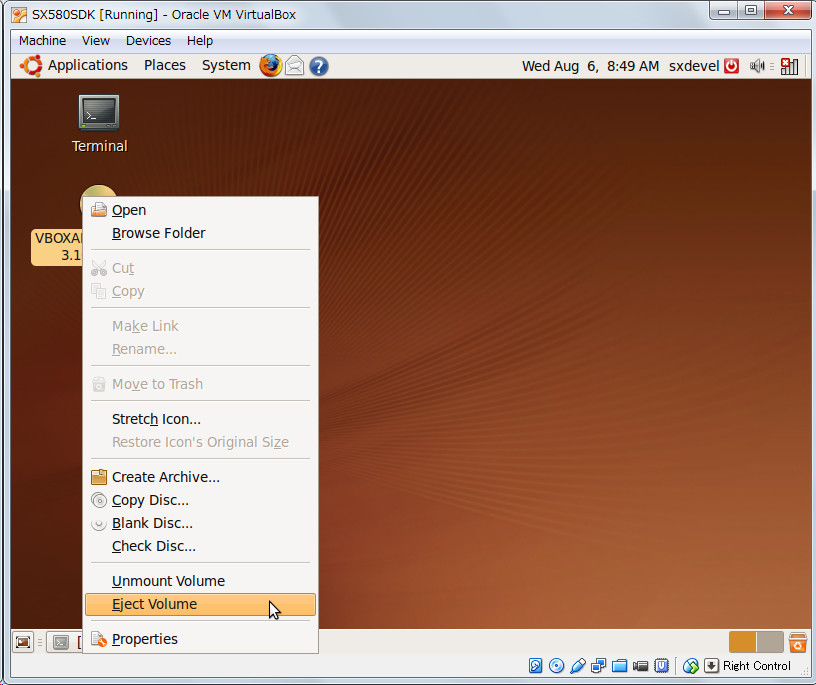Click the VirtualBox virtualization chip indicator

pyautogui.click(x=661, y=666)
